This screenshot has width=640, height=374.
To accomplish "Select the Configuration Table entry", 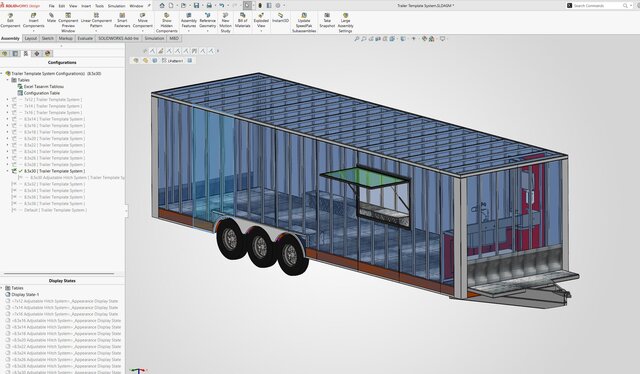I will click(39, 93).
